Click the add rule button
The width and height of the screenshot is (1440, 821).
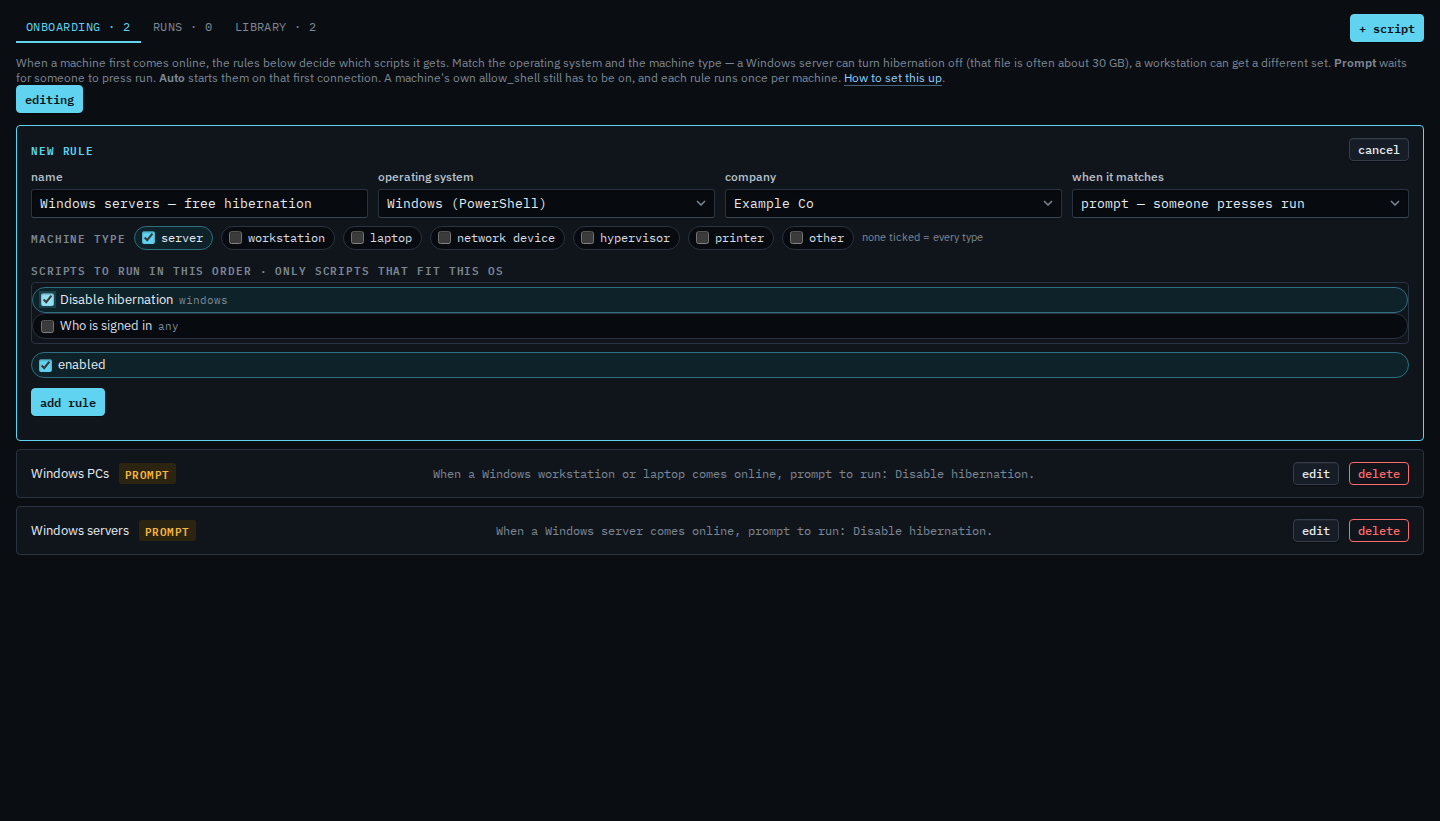tap(68, 402)
